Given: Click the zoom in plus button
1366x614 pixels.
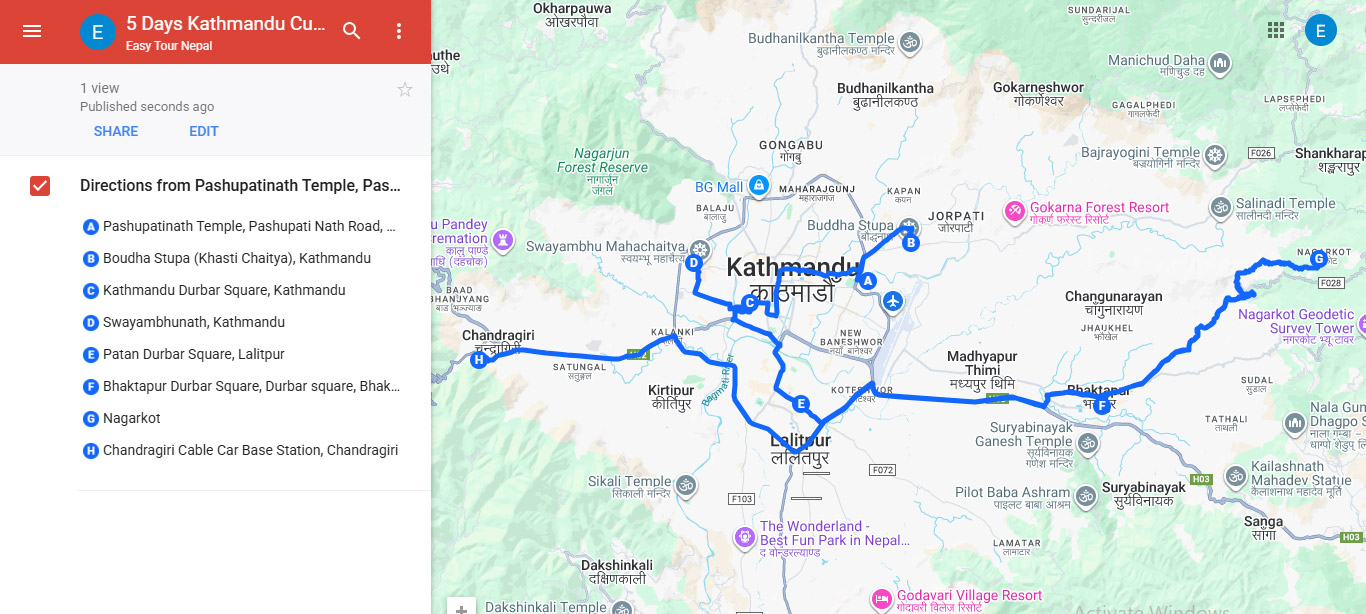Looking at the screenshot, I should tap(461, 607).
